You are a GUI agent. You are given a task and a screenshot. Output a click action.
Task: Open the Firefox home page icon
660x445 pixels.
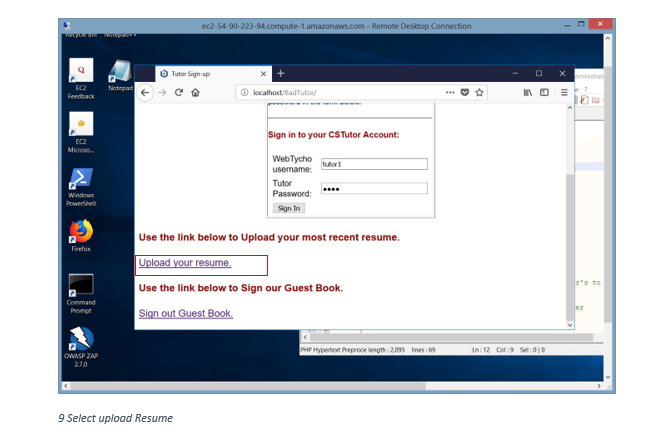click(195, 93)
